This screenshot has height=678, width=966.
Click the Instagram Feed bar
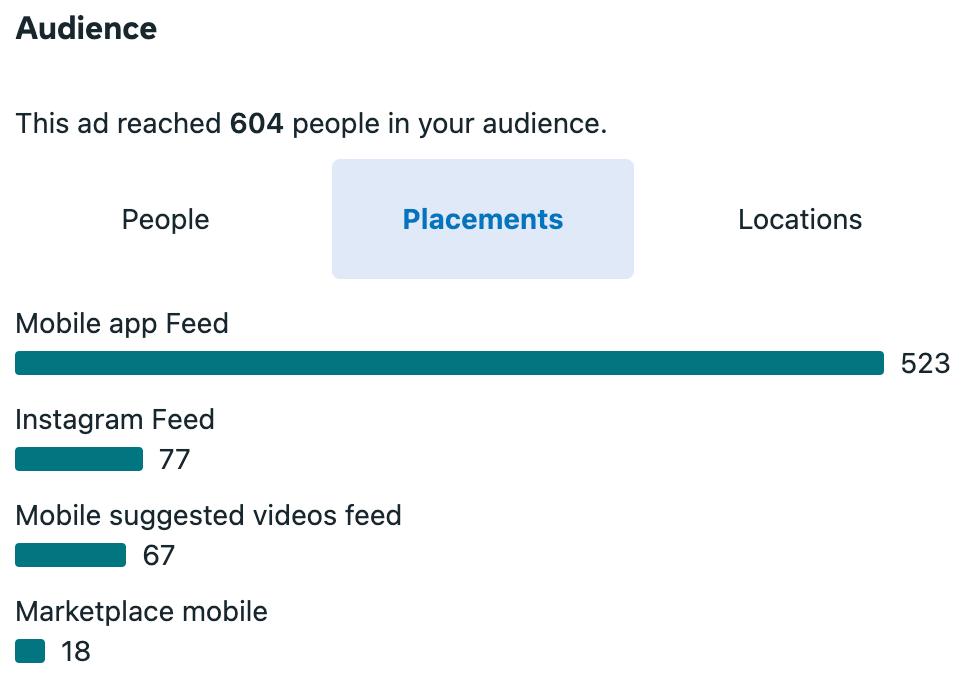(79, 459)
